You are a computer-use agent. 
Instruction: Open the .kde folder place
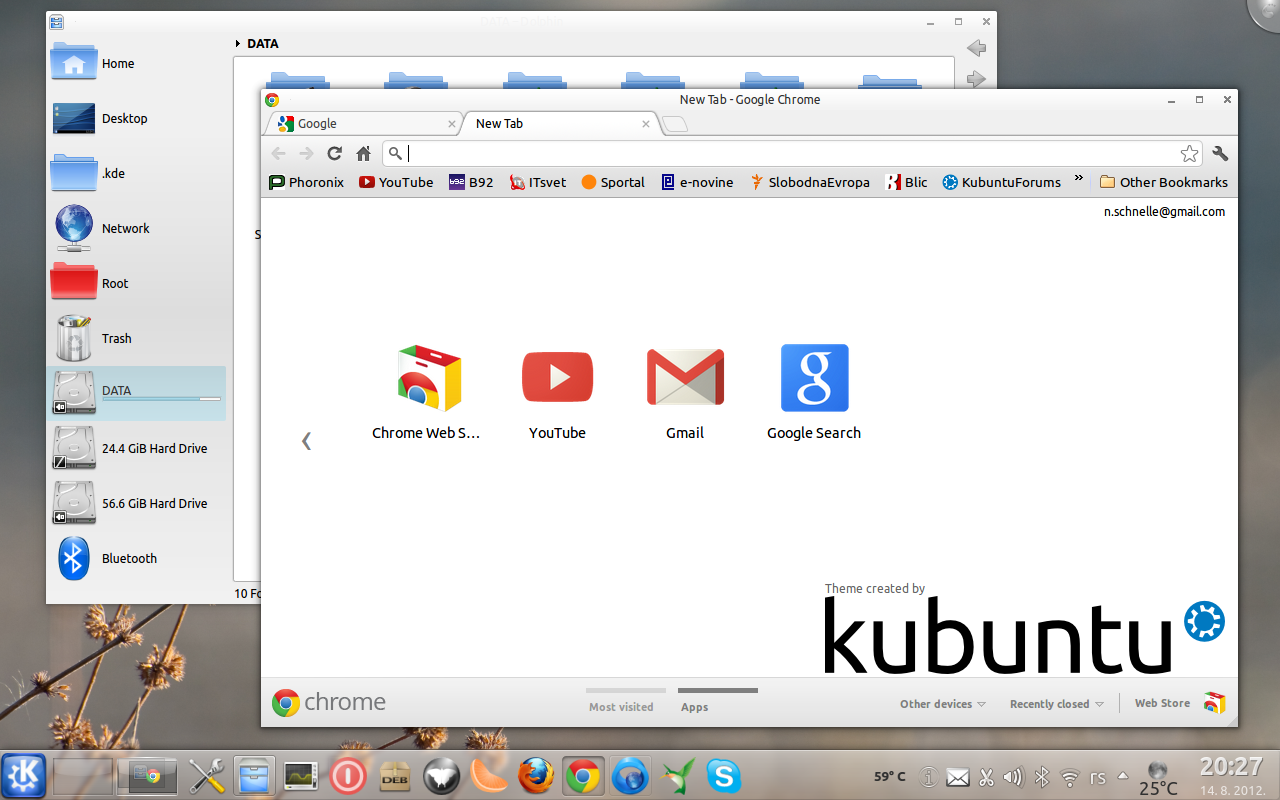[x=137, y=173]
